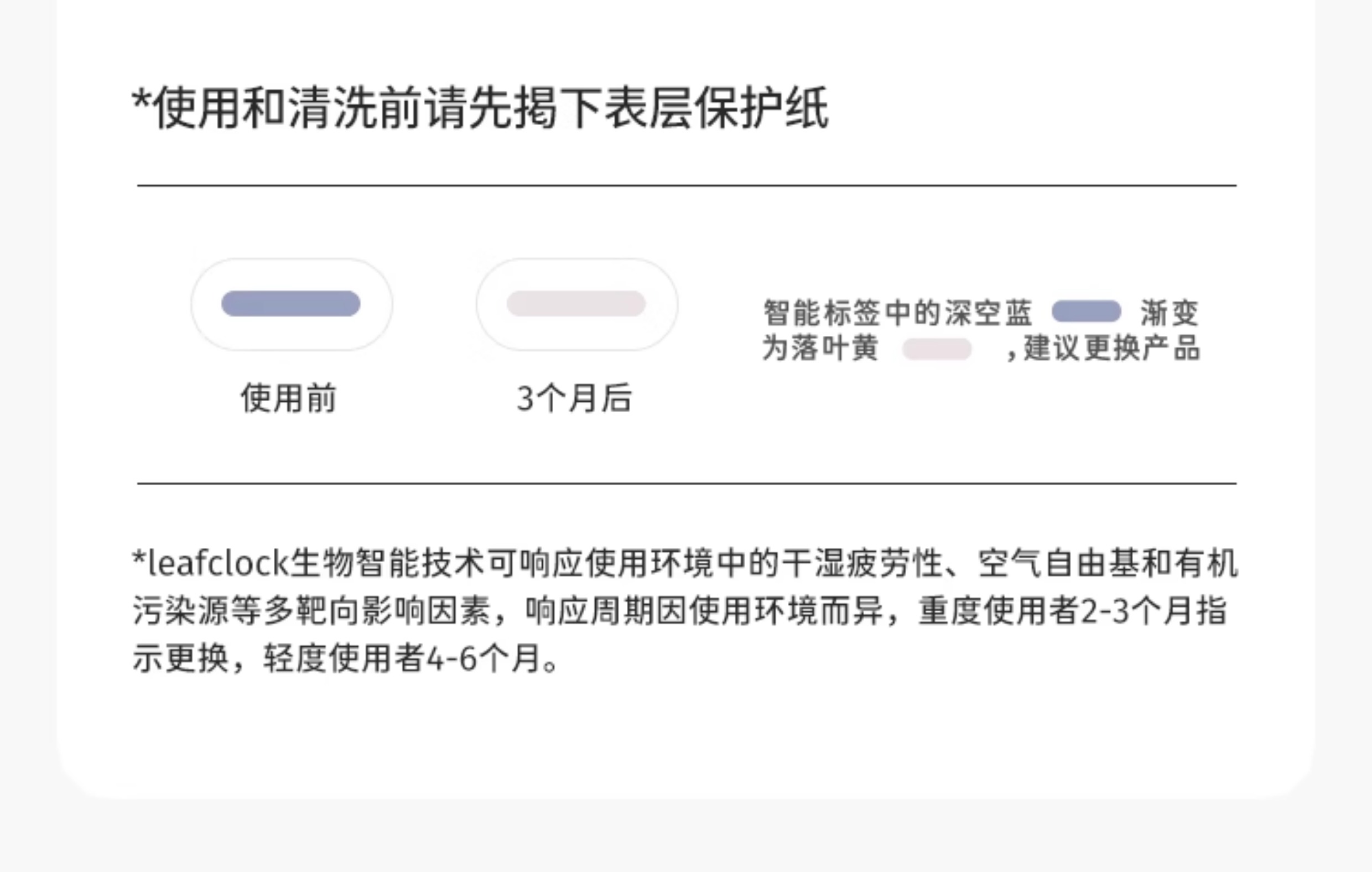
Task: Click the text 智能标签中的深空蓝
Action: (x=898, y=312)
